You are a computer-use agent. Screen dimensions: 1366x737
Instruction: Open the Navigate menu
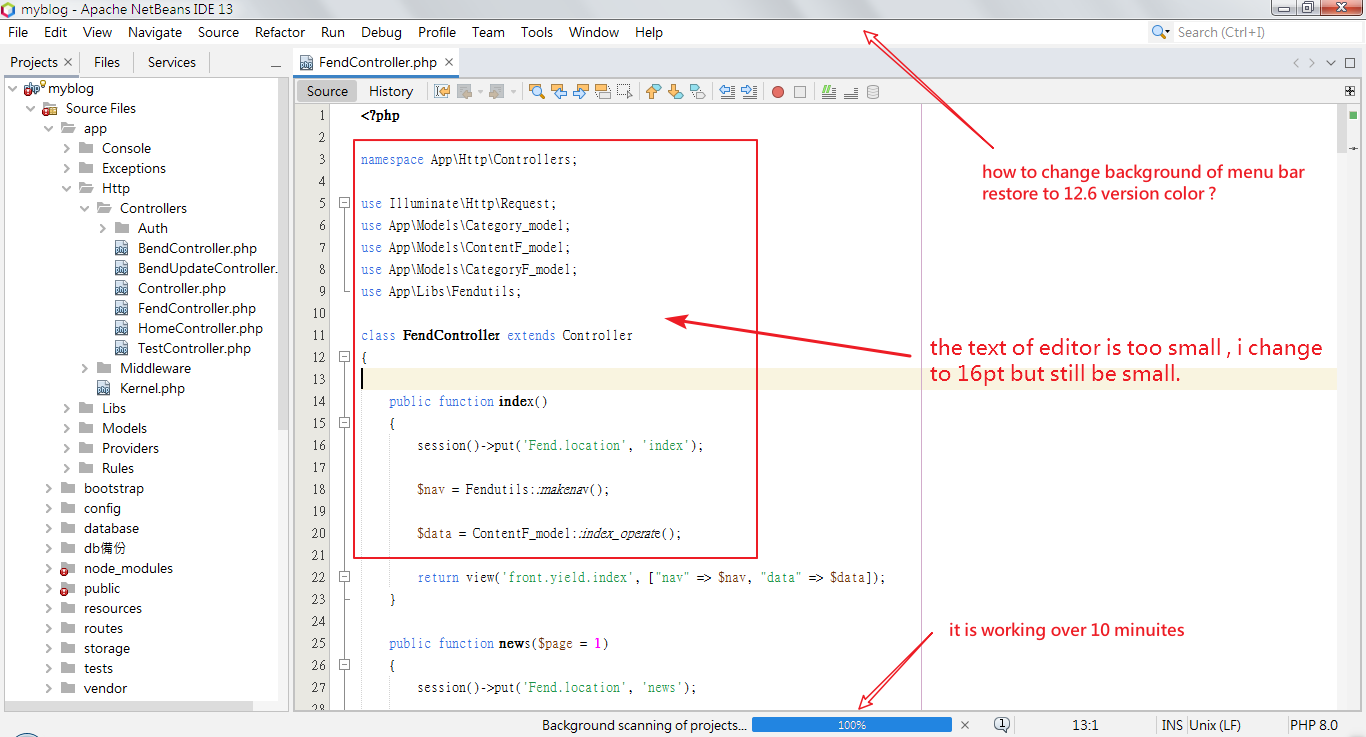pyautogui.click(x=155, y=32)
